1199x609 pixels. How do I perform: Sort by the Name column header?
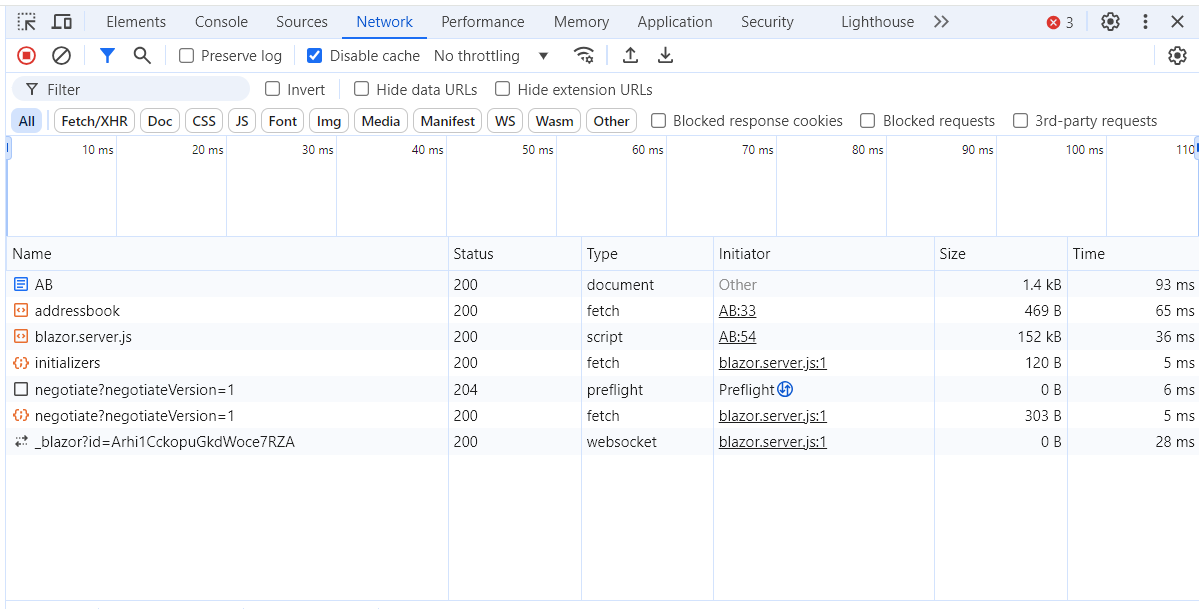tap(227, 254)
